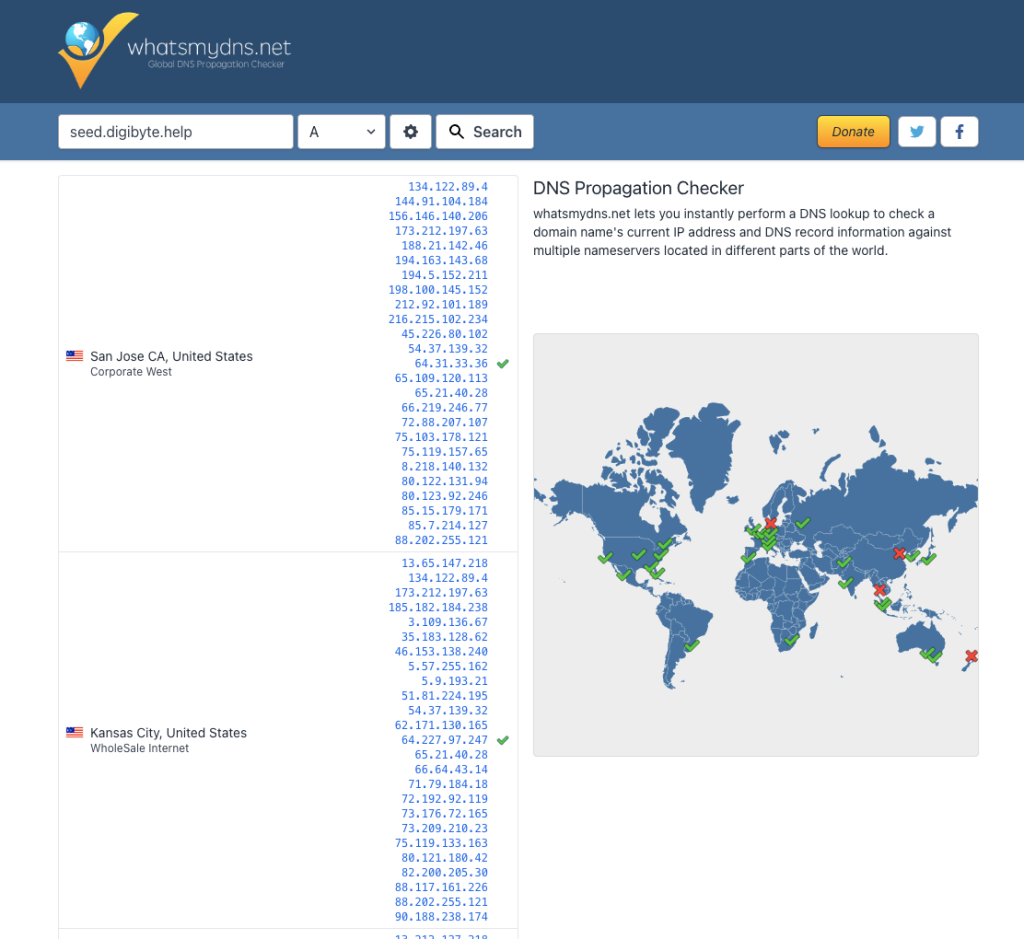This screenshot has height=939, width=1024.
Task: Click the green checkmark marker in South Africa
Action: 792,639
